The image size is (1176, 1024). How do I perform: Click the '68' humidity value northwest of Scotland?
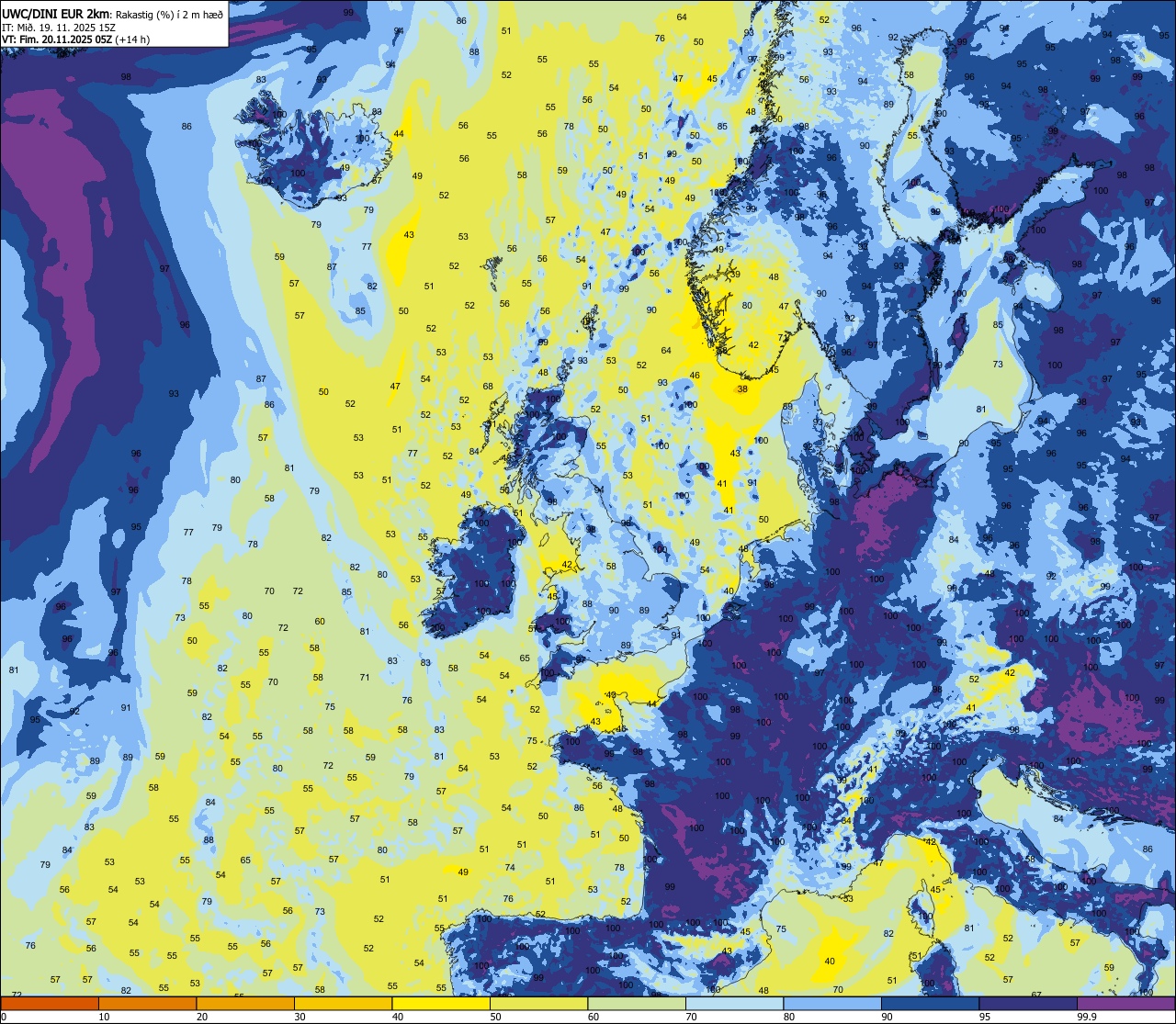[x=489, y=386]
